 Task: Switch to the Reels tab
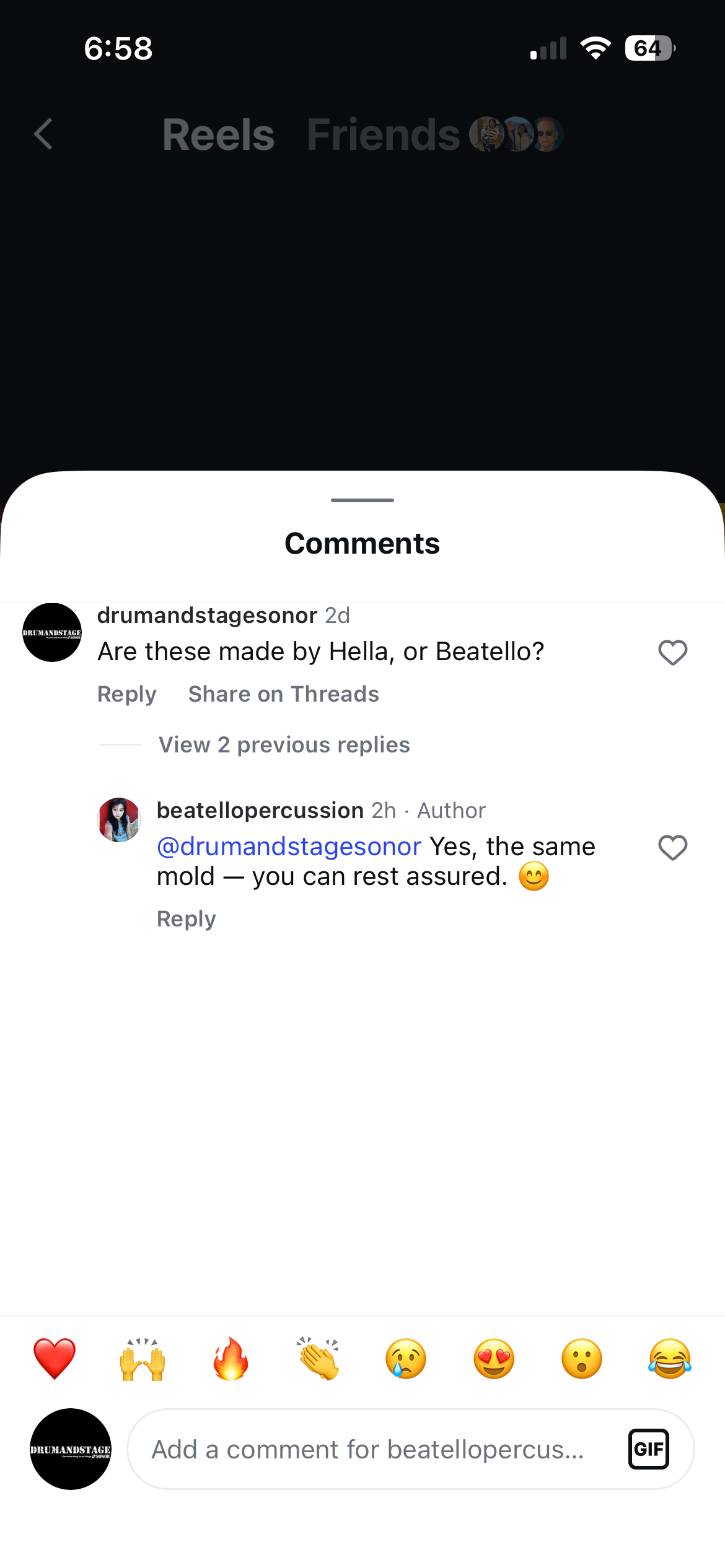click(x=218, y=134)
